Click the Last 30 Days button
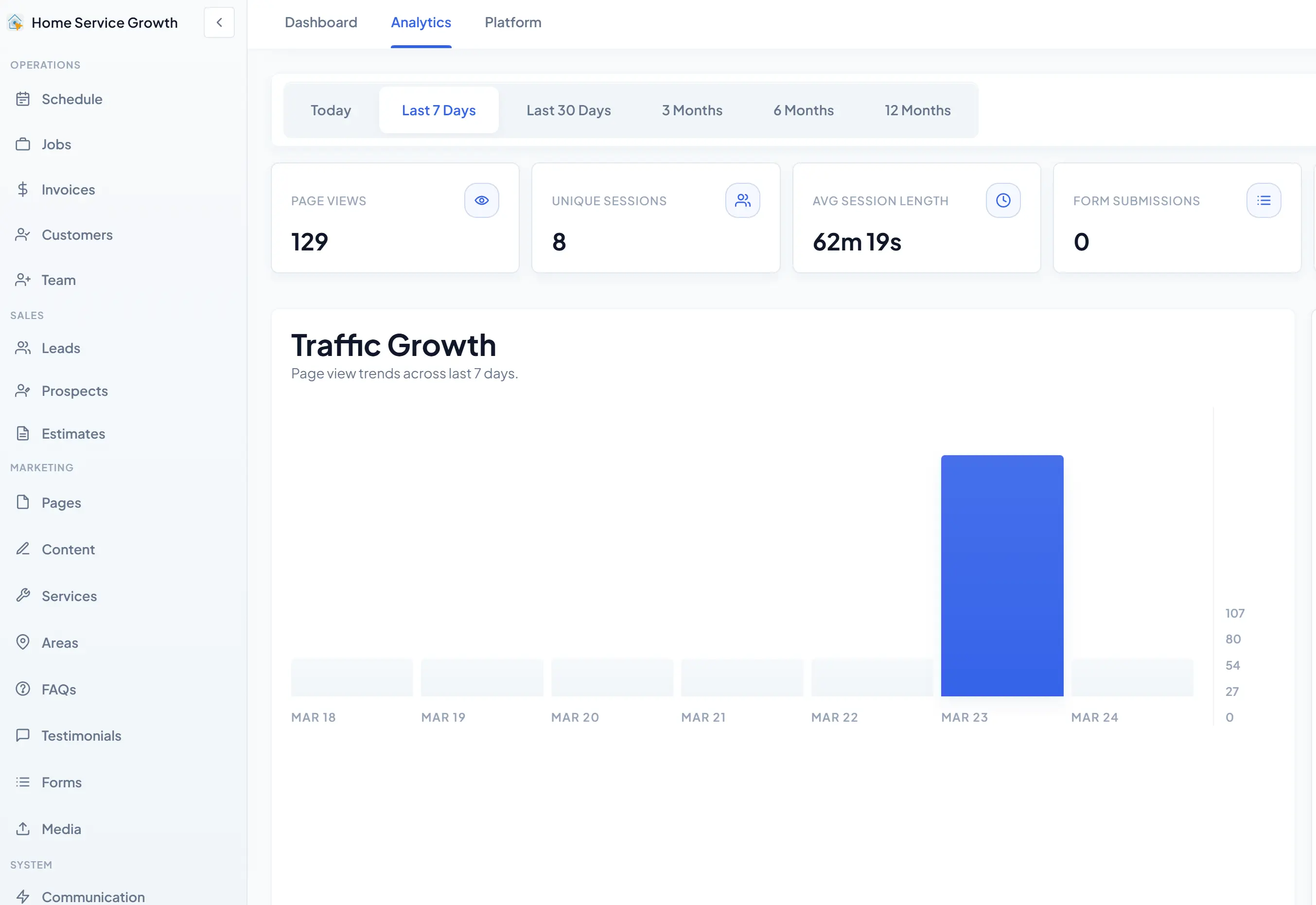The width and height of the screenshot is (1316, 905). [x=568, y=110]
